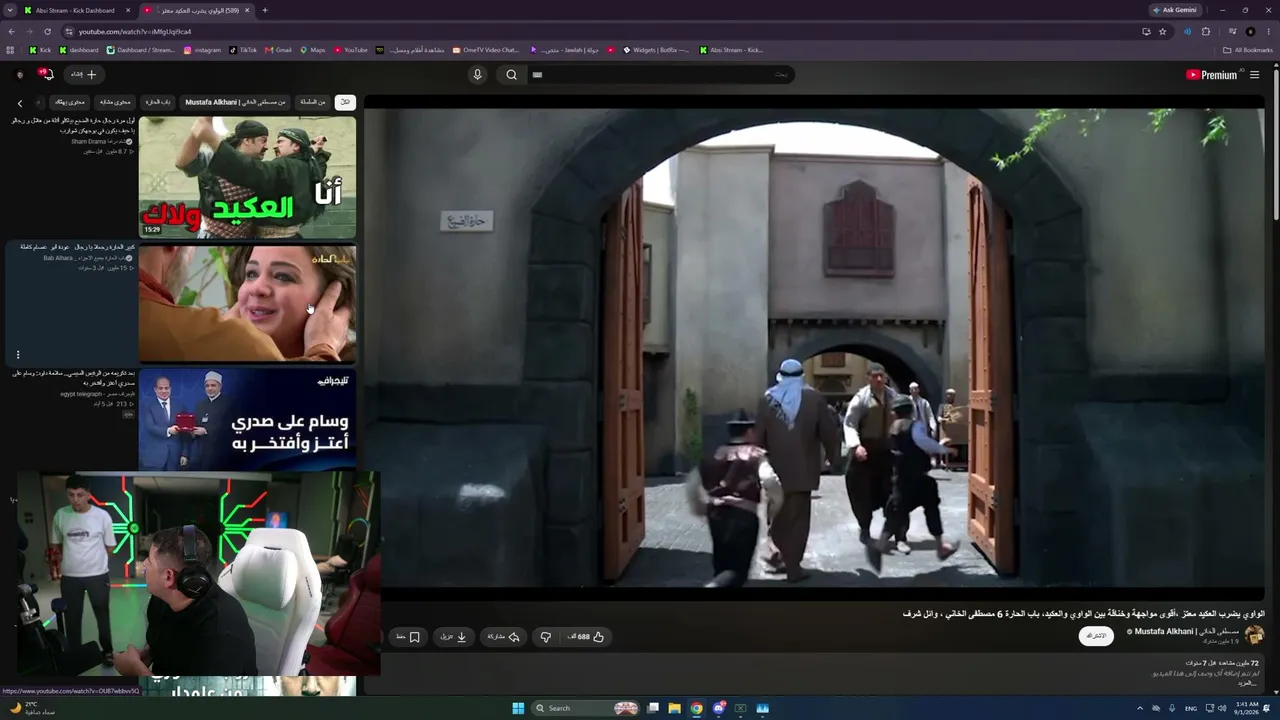Open the TikTok bookmark
This screenshot has height=720, width=1280.
(x=243, y=50)
